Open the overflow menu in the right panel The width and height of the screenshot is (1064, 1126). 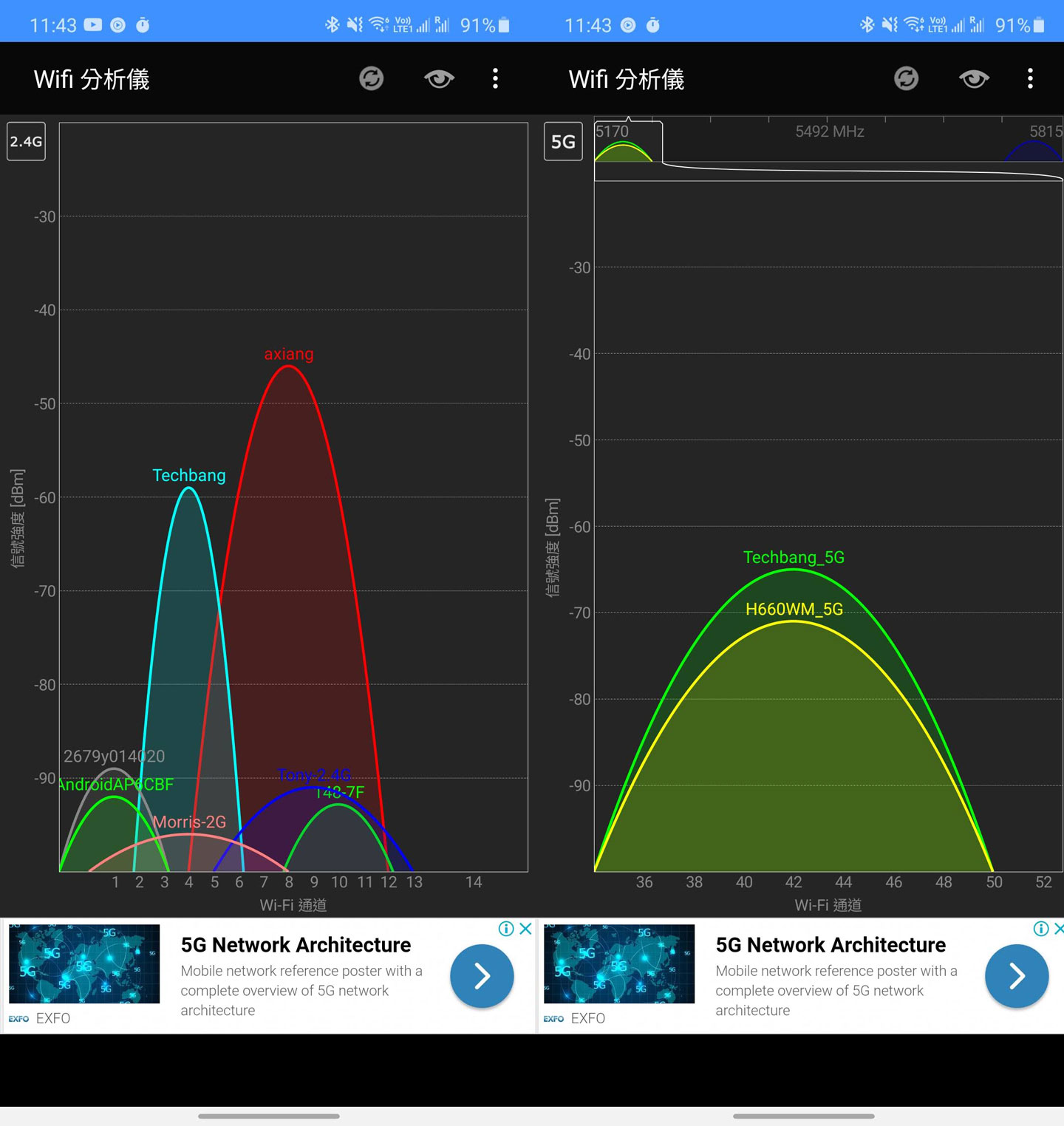coord(1031,78)
